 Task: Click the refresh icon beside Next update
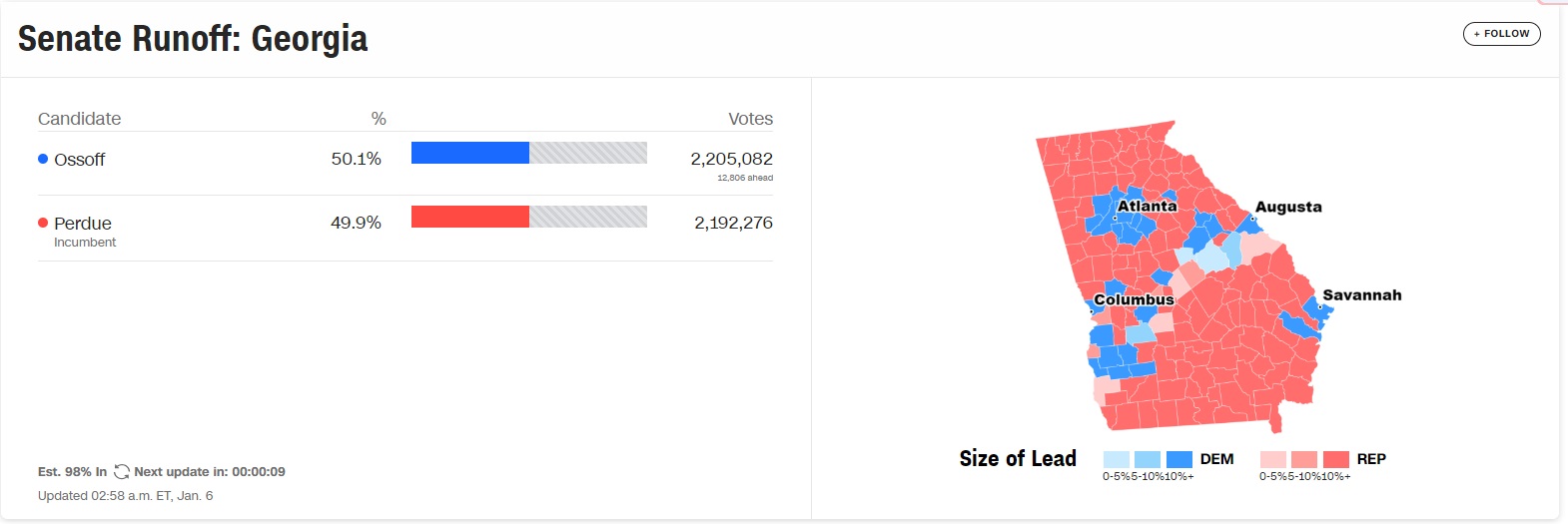pos(122,472)
